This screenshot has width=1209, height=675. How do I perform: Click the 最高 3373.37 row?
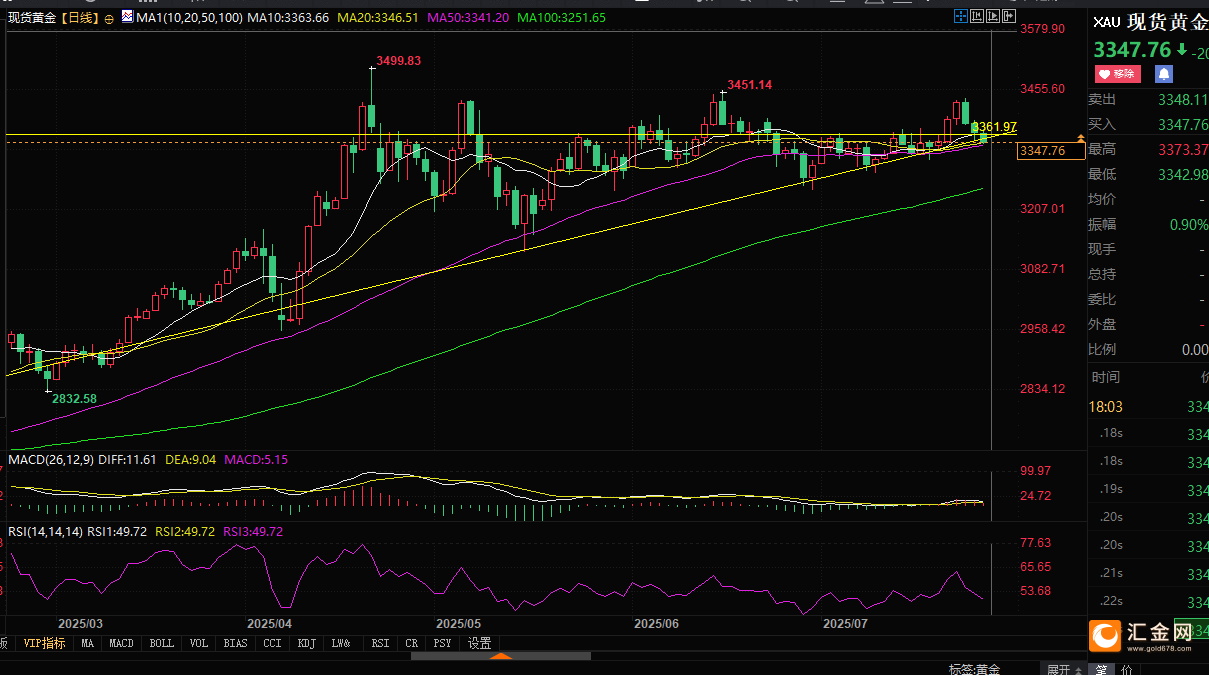coord(1148,150)
